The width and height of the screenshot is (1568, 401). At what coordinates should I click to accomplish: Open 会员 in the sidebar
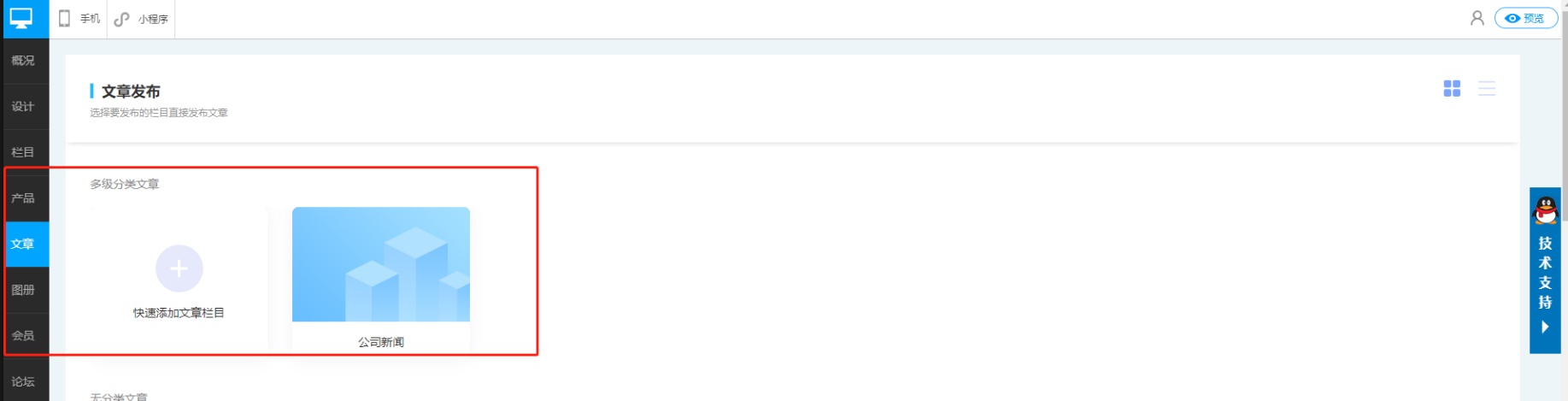[x=23, y=336]
